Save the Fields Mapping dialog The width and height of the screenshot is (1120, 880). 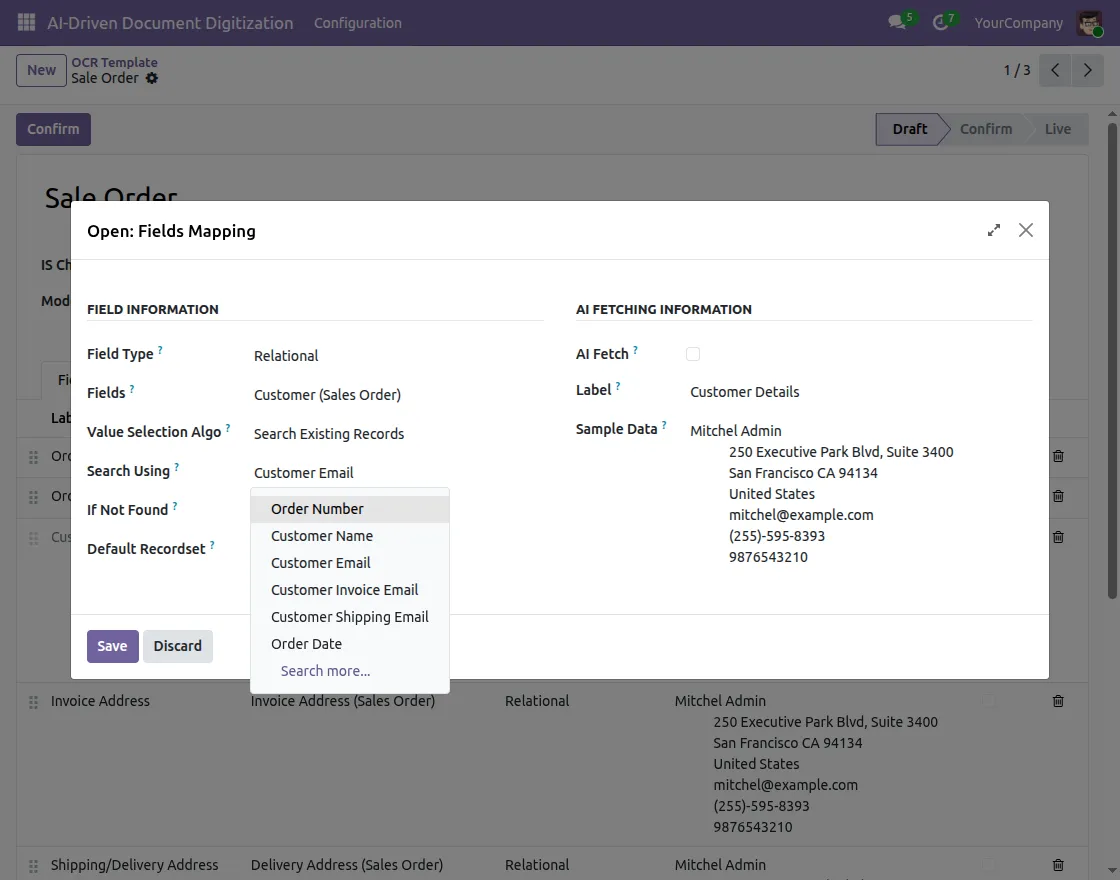[x=112, y=646]
